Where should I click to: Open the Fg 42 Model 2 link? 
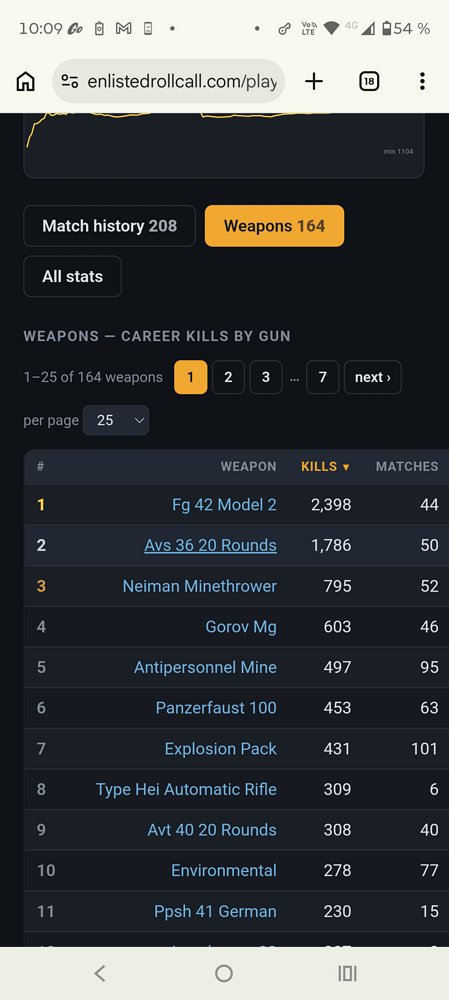224,505
